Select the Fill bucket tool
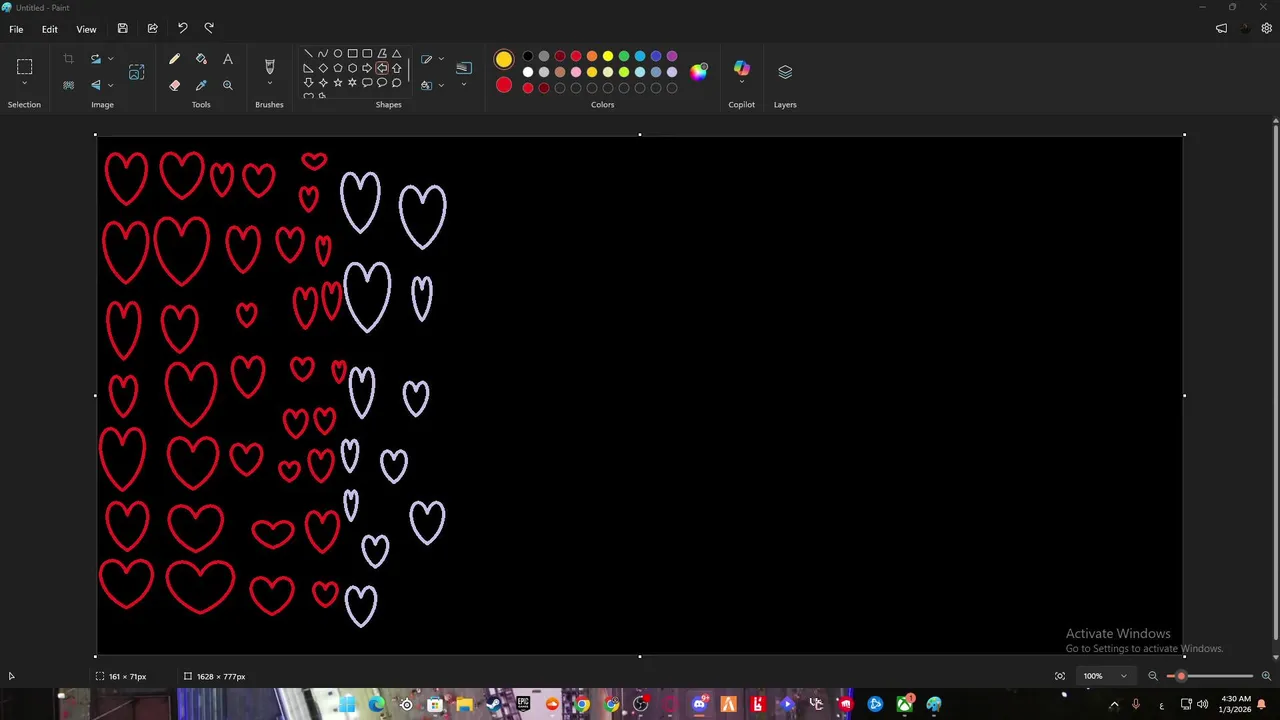Screen dimensions: 1280x720 201,60
